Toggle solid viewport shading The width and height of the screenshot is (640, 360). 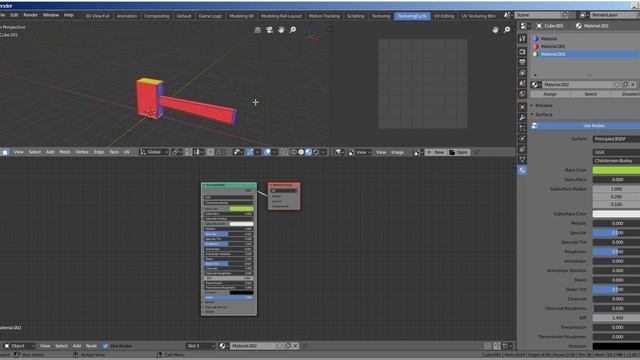pos(301,152)
